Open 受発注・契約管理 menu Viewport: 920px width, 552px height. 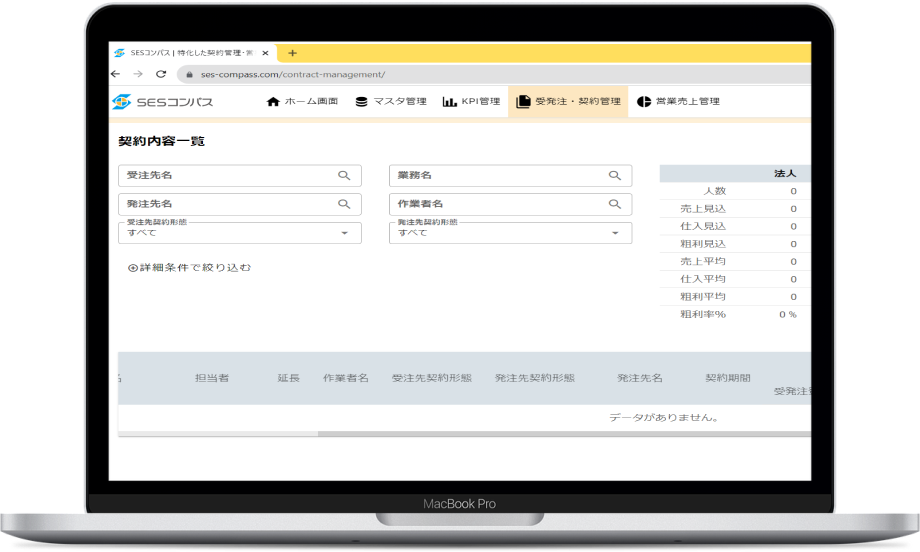point(568,101)
